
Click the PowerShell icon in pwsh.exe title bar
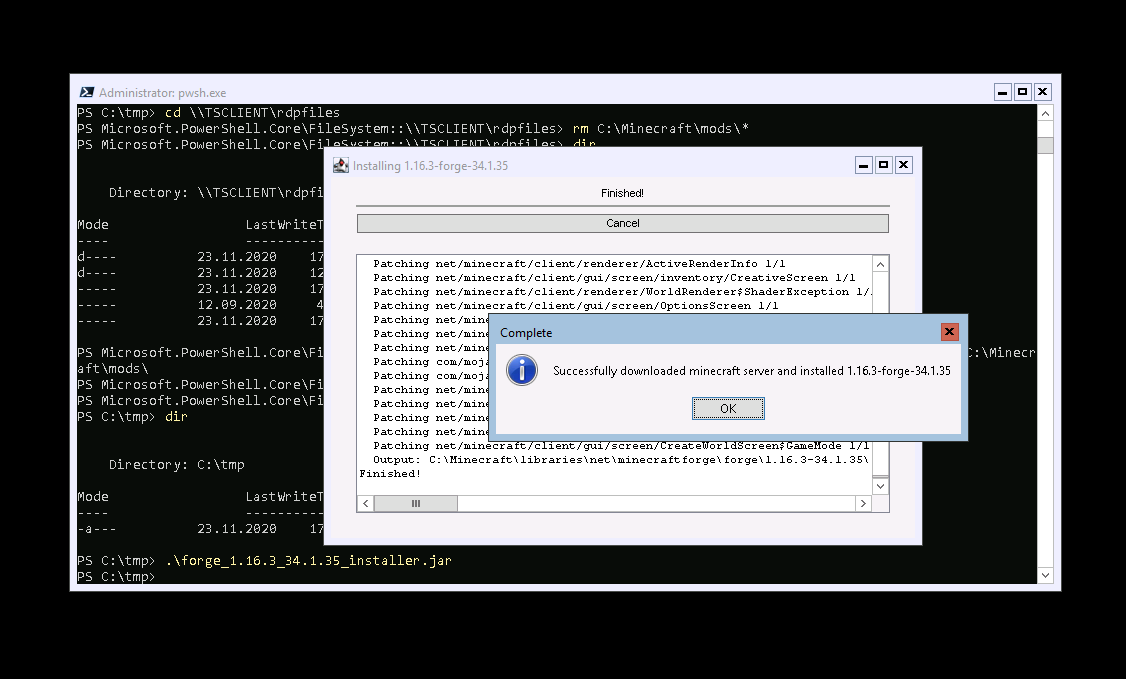(87, 93)
